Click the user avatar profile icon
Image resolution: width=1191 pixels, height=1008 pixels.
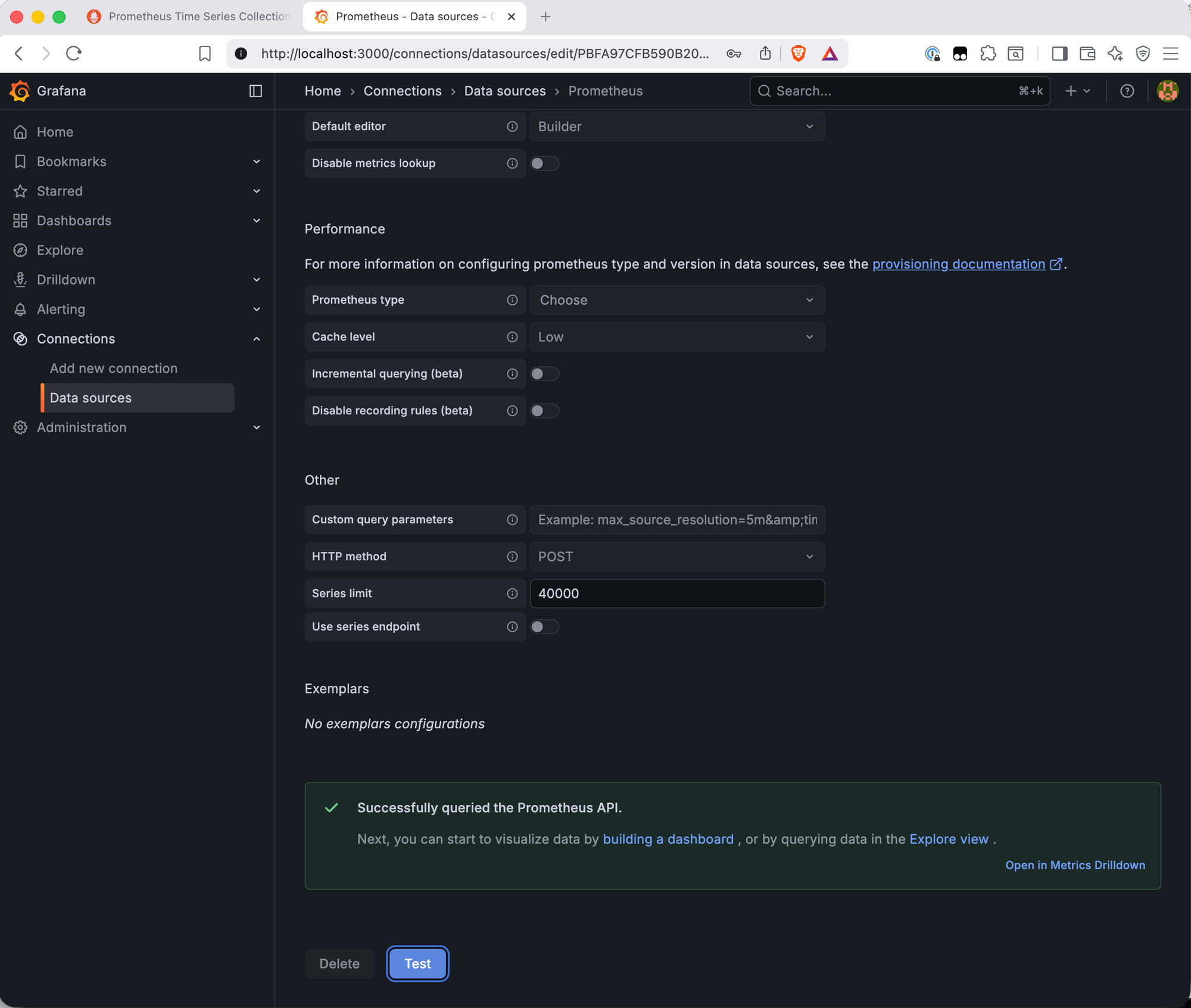(x=1167, y=90)
